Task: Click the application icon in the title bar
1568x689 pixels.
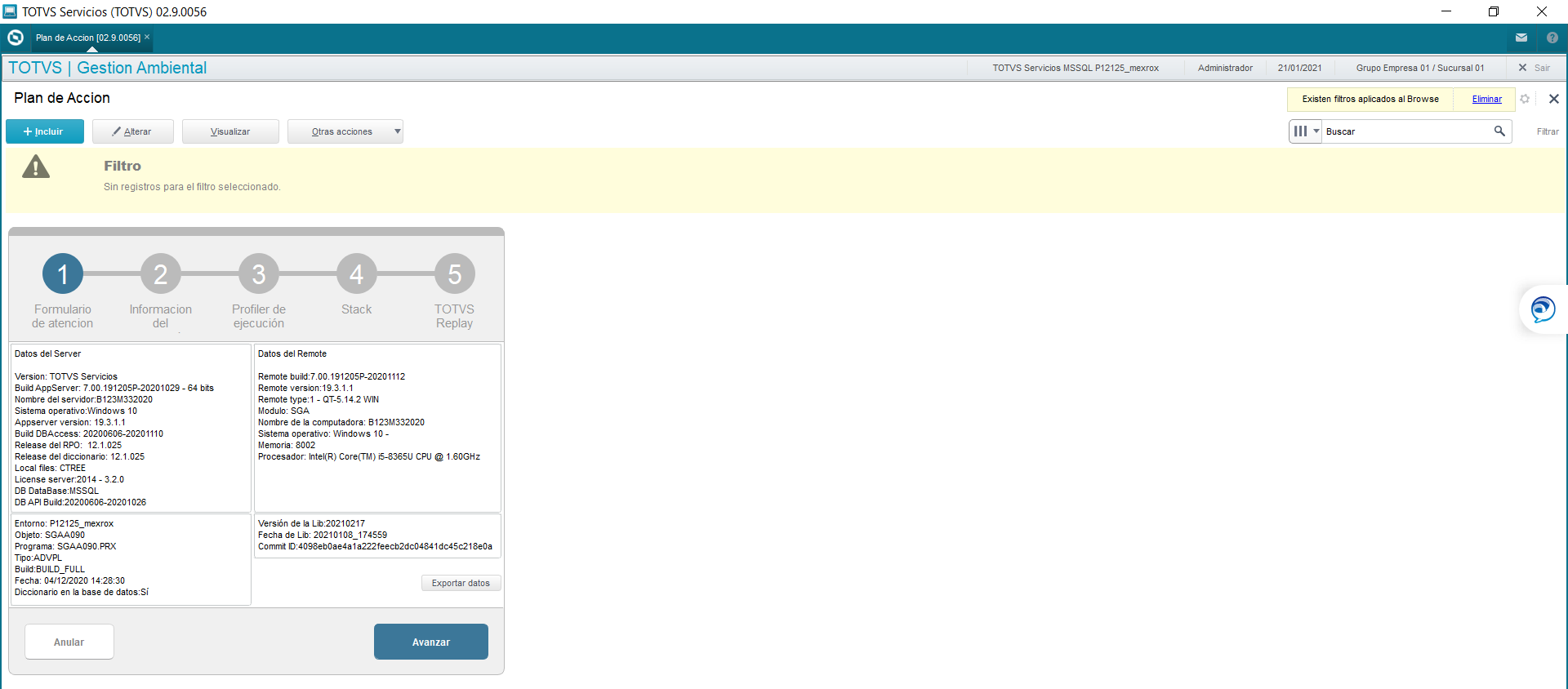Action: (x=10, y=11)
